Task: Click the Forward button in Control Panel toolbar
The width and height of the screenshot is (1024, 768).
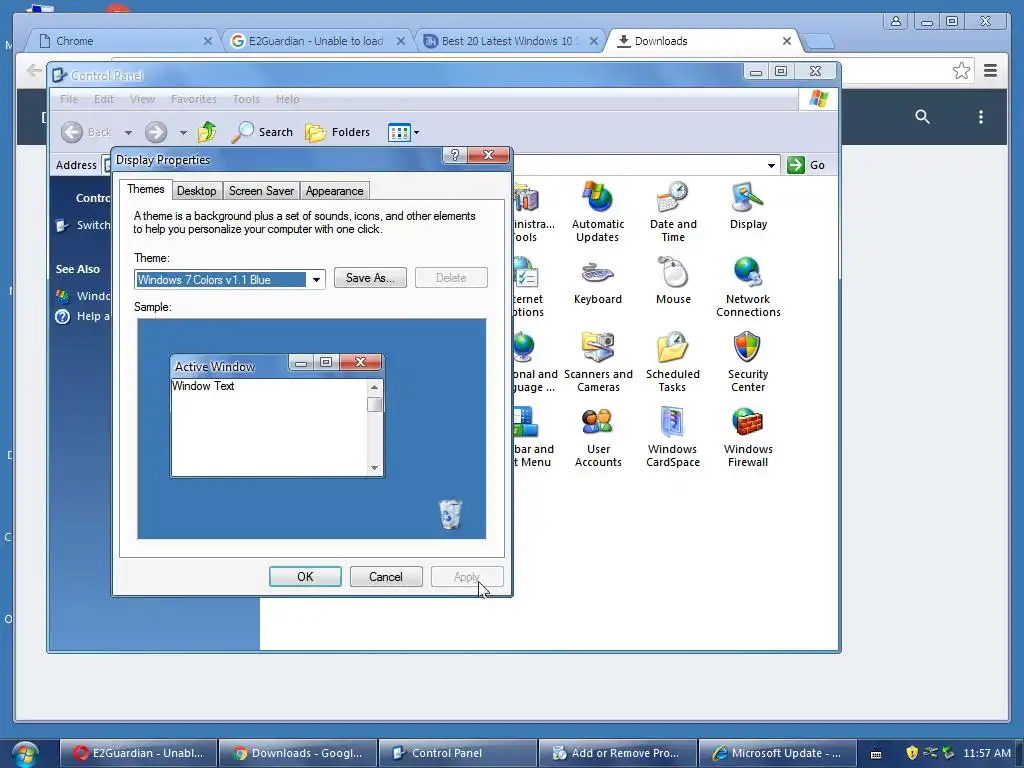Action: (x=155, y=132)
